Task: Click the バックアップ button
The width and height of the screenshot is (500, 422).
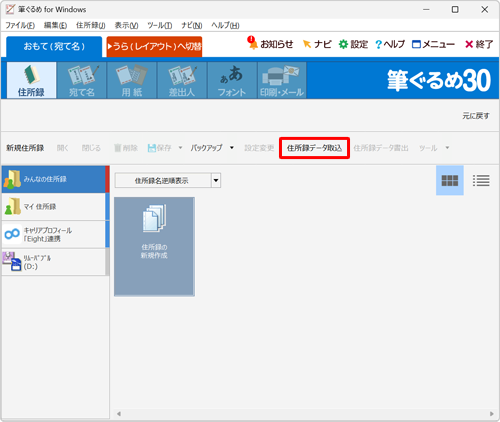Action: (x=206, y=148)
